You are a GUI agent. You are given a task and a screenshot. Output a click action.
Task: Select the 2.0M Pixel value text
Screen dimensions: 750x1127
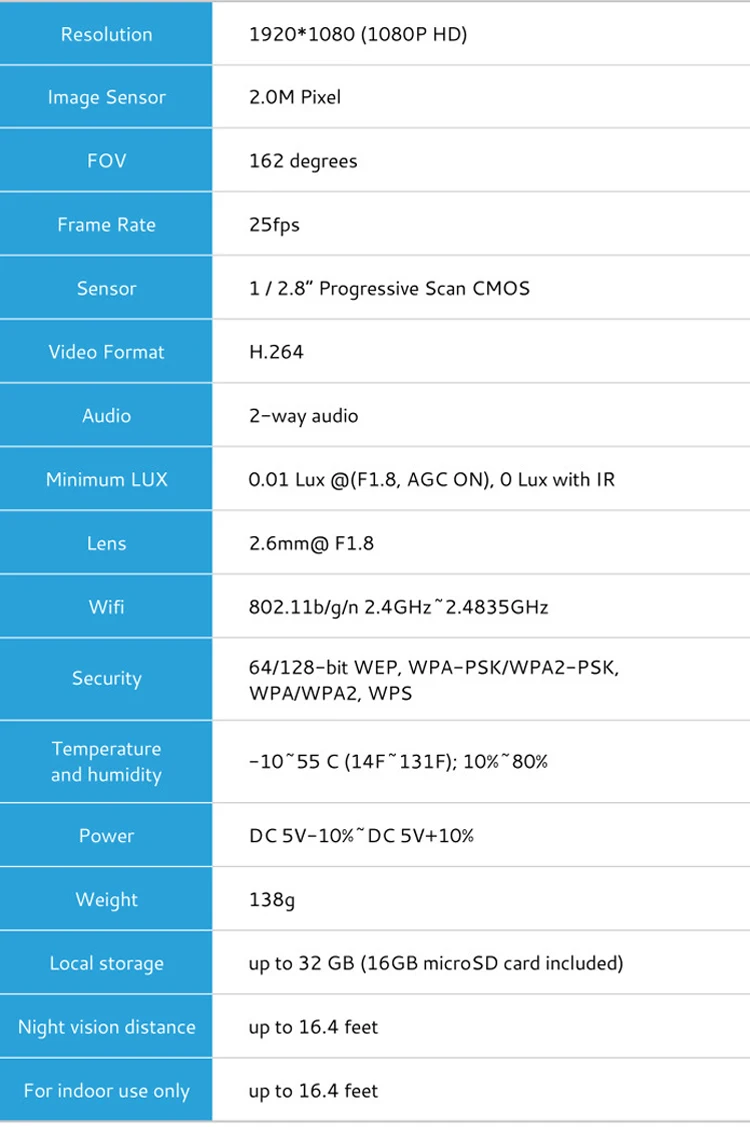pyautogui.click(x=294, y=97)
